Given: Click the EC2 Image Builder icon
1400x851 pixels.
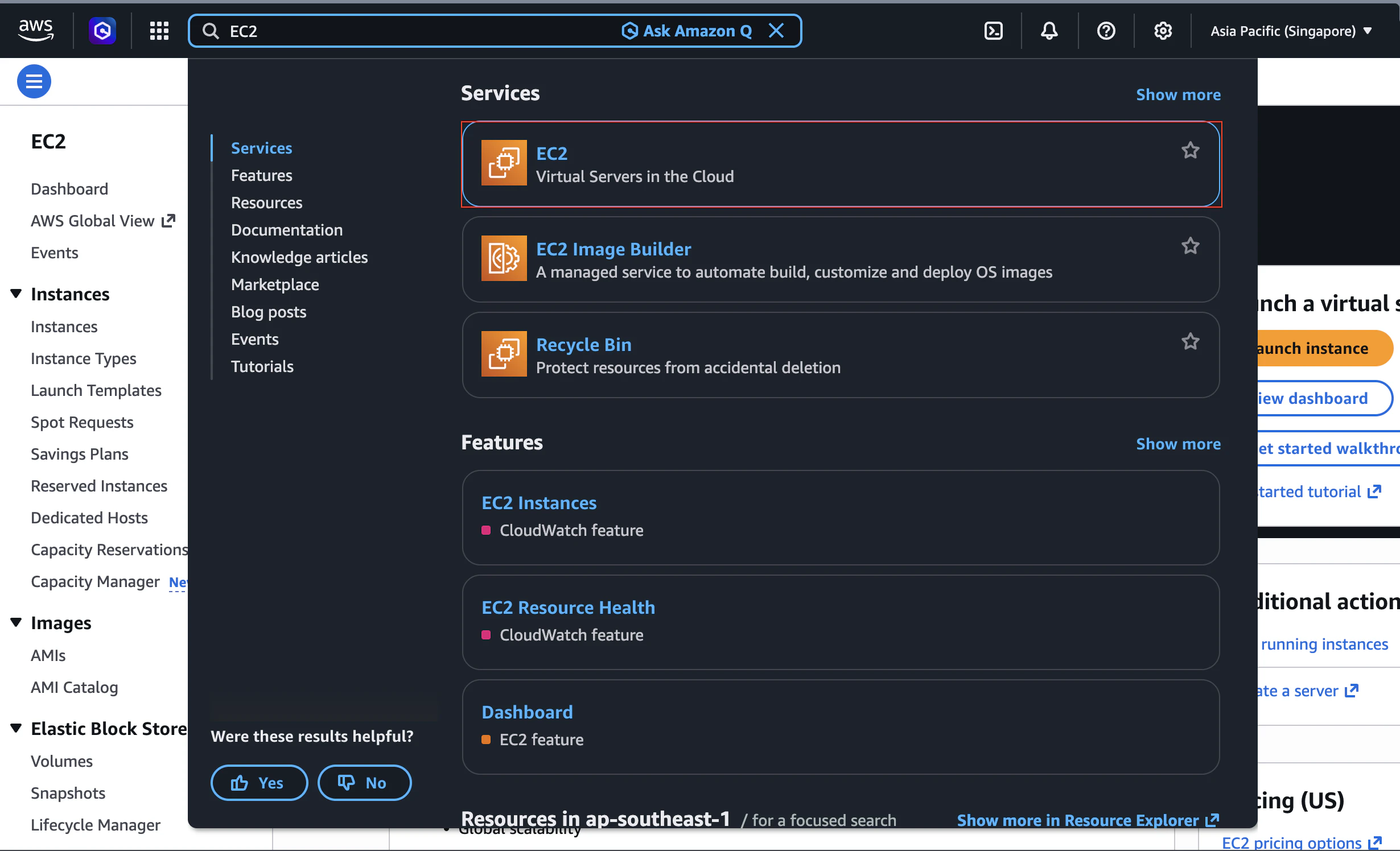Looking at the screenshot, I should click(504, 258).
